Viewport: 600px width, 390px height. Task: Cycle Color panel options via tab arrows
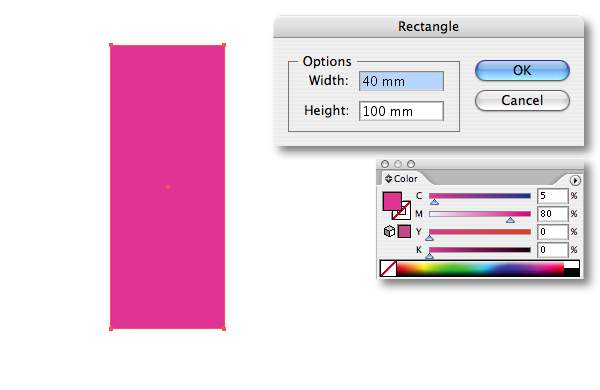click(388, 179)
